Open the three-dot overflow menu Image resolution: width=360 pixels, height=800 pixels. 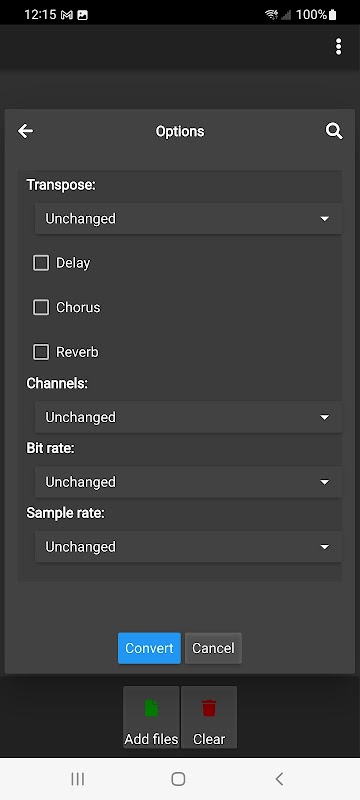click(x=338, y=47)
